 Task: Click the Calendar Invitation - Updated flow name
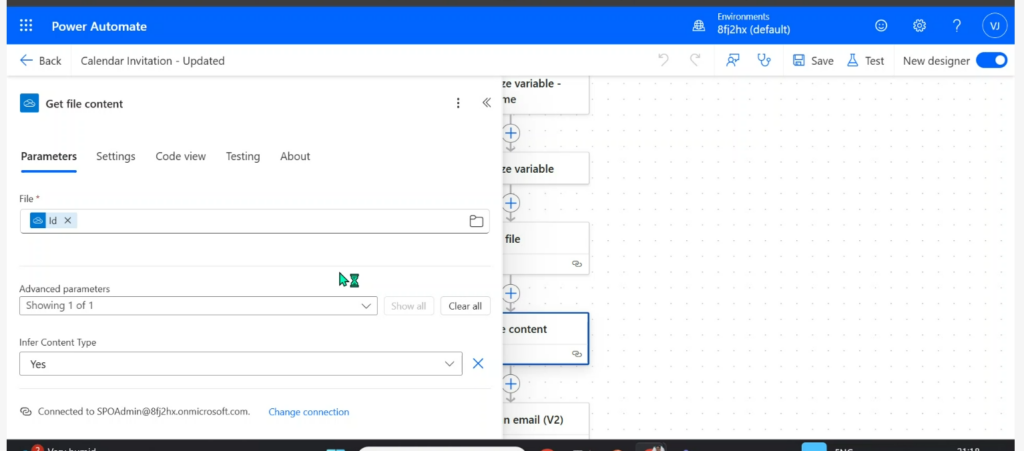click(x=153, y=61)
